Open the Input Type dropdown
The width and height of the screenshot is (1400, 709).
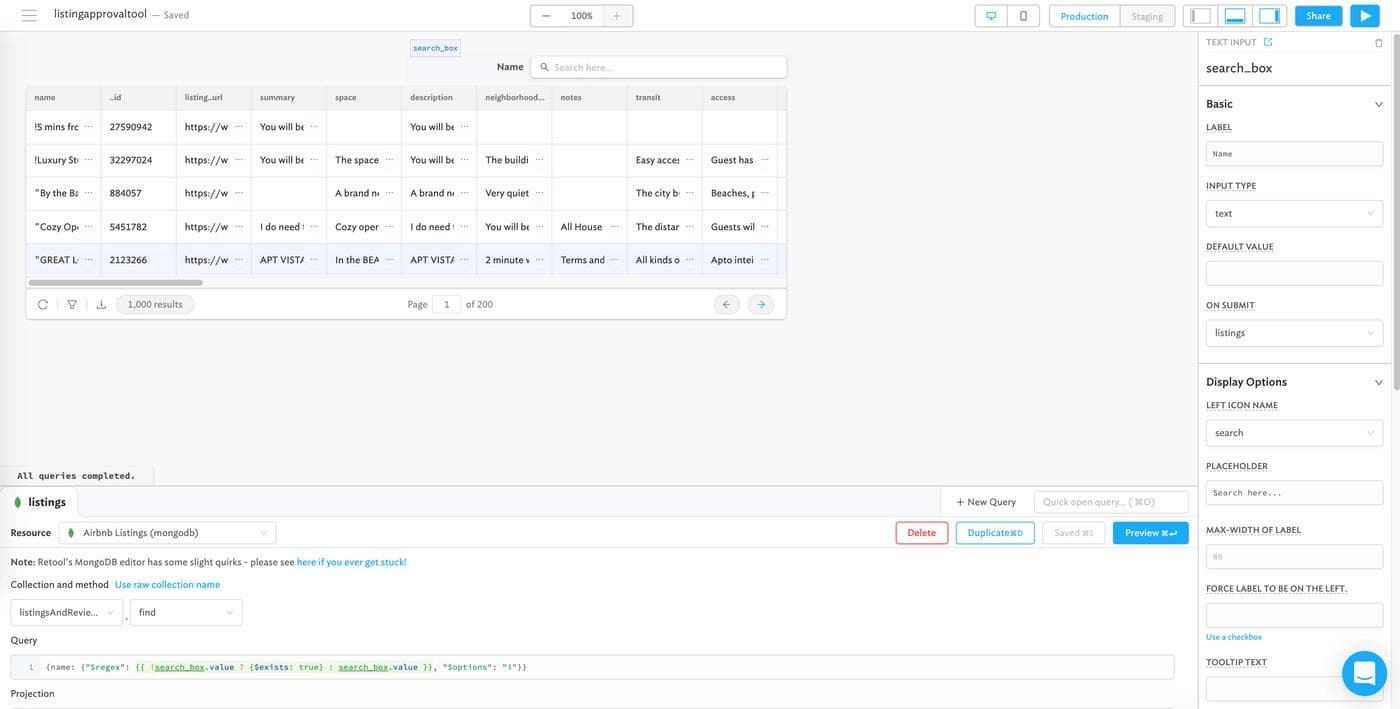pos(1294,213)
